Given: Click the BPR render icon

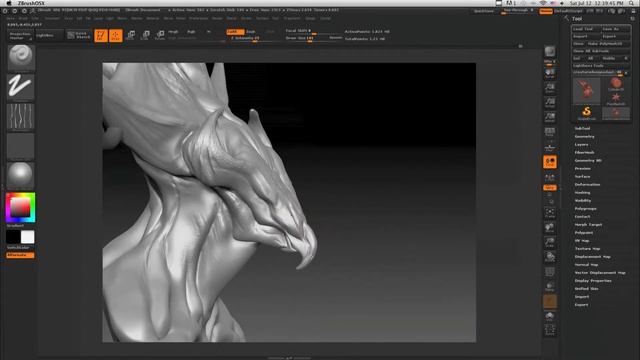Looking at the screenshot, I should [550, 52].
